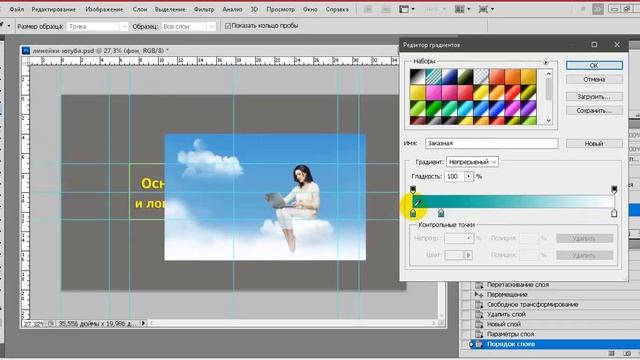Screen dimensions: 640x360
Task: Open the Анализ menu
Action: (x=232, y=9)
